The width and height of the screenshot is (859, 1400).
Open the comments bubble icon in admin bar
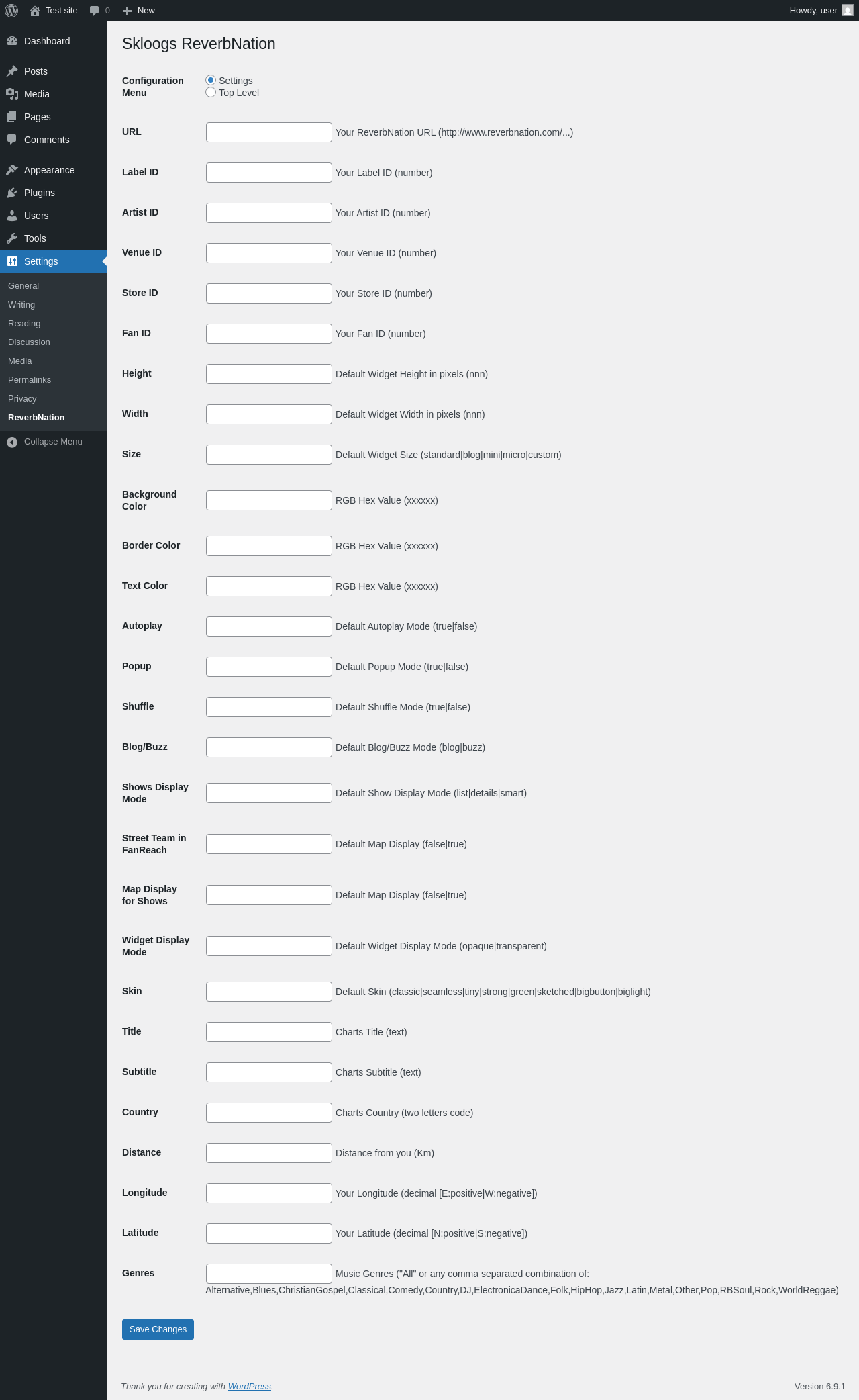coord(95,11)
